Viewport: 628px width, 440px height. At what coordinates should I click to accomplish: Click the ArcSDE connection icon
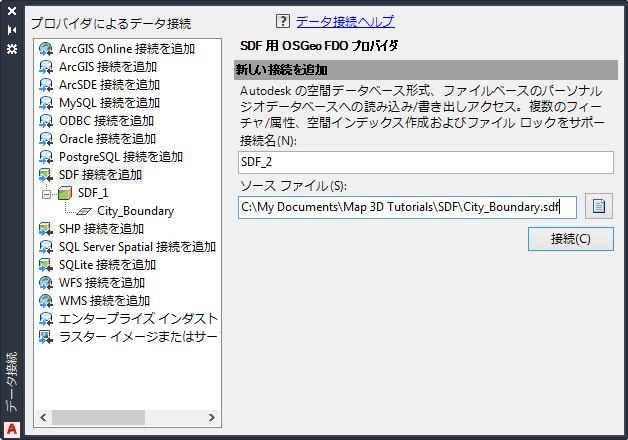46,85
